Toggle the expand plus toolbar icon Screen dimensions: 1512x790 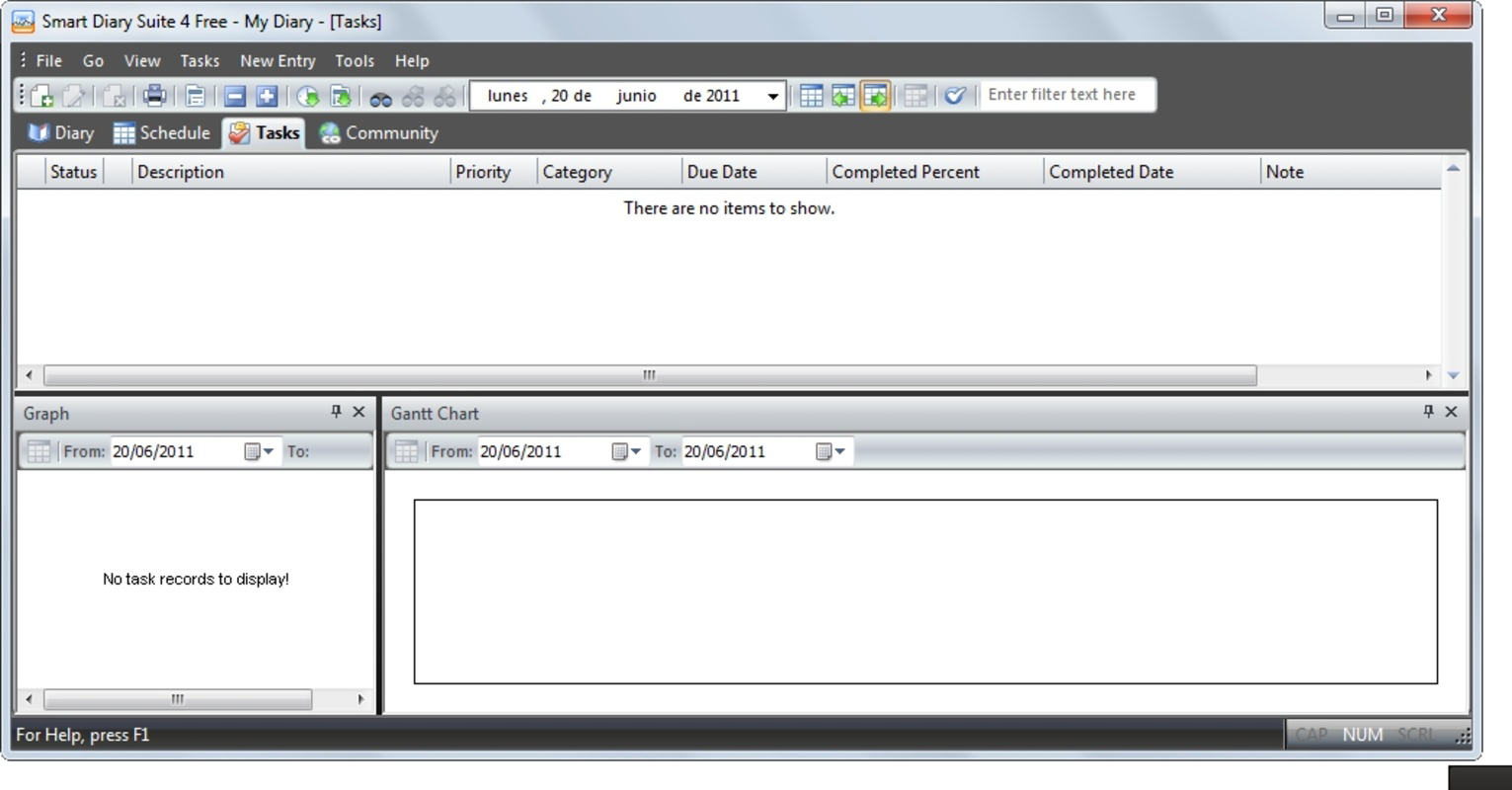click(x=269, y=95)
